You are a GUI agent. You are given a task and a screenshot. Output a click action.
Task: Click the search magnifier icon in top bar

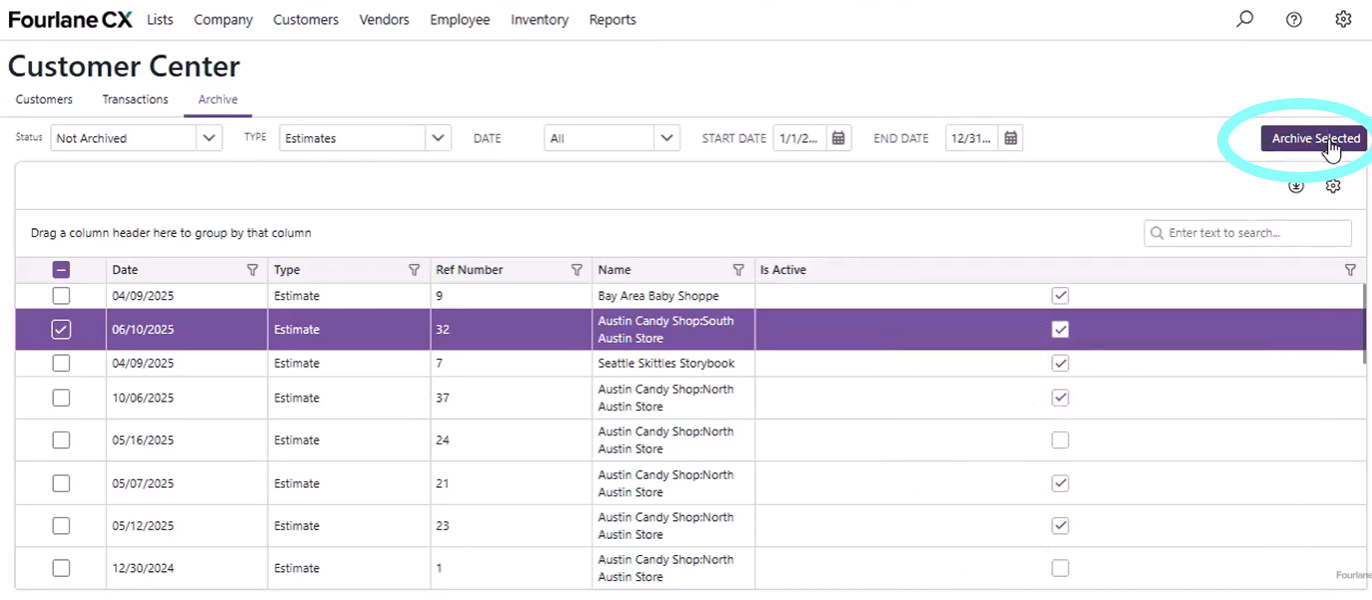[1245, 19]
